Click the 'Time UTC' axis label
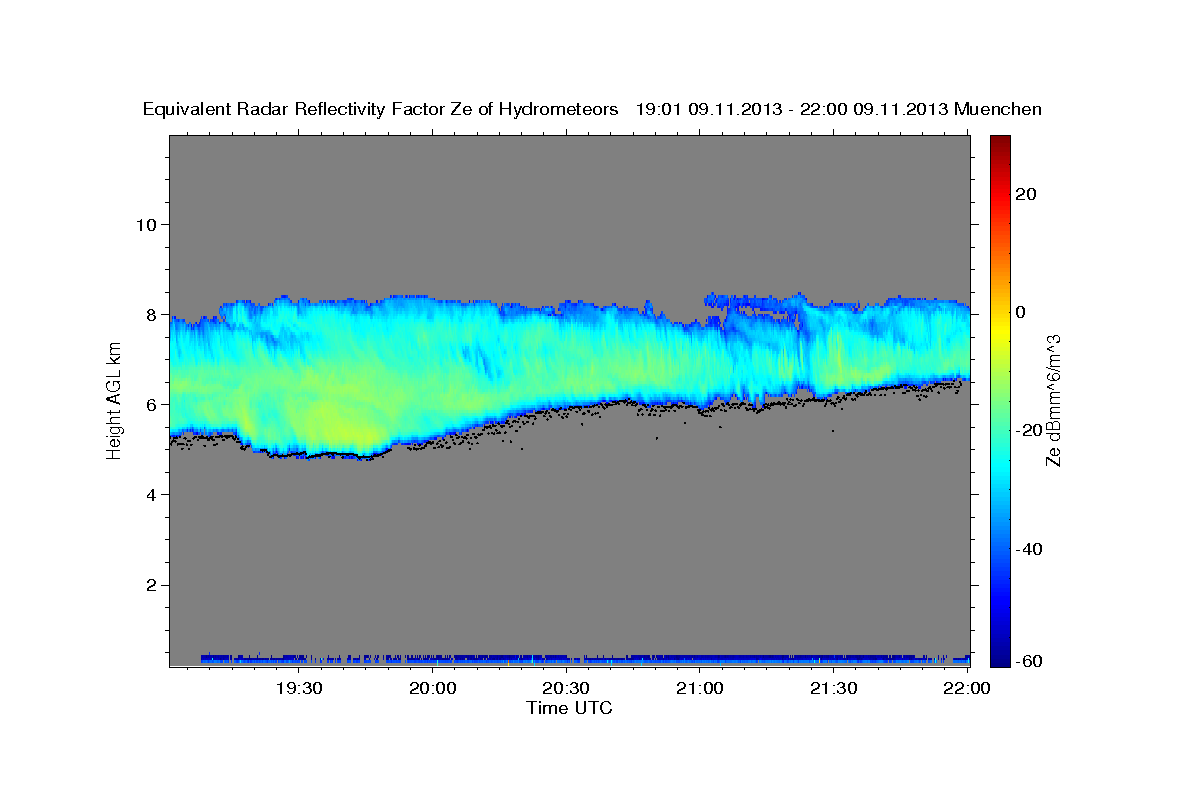1200x800 pixels. click(x=569, y=708)
